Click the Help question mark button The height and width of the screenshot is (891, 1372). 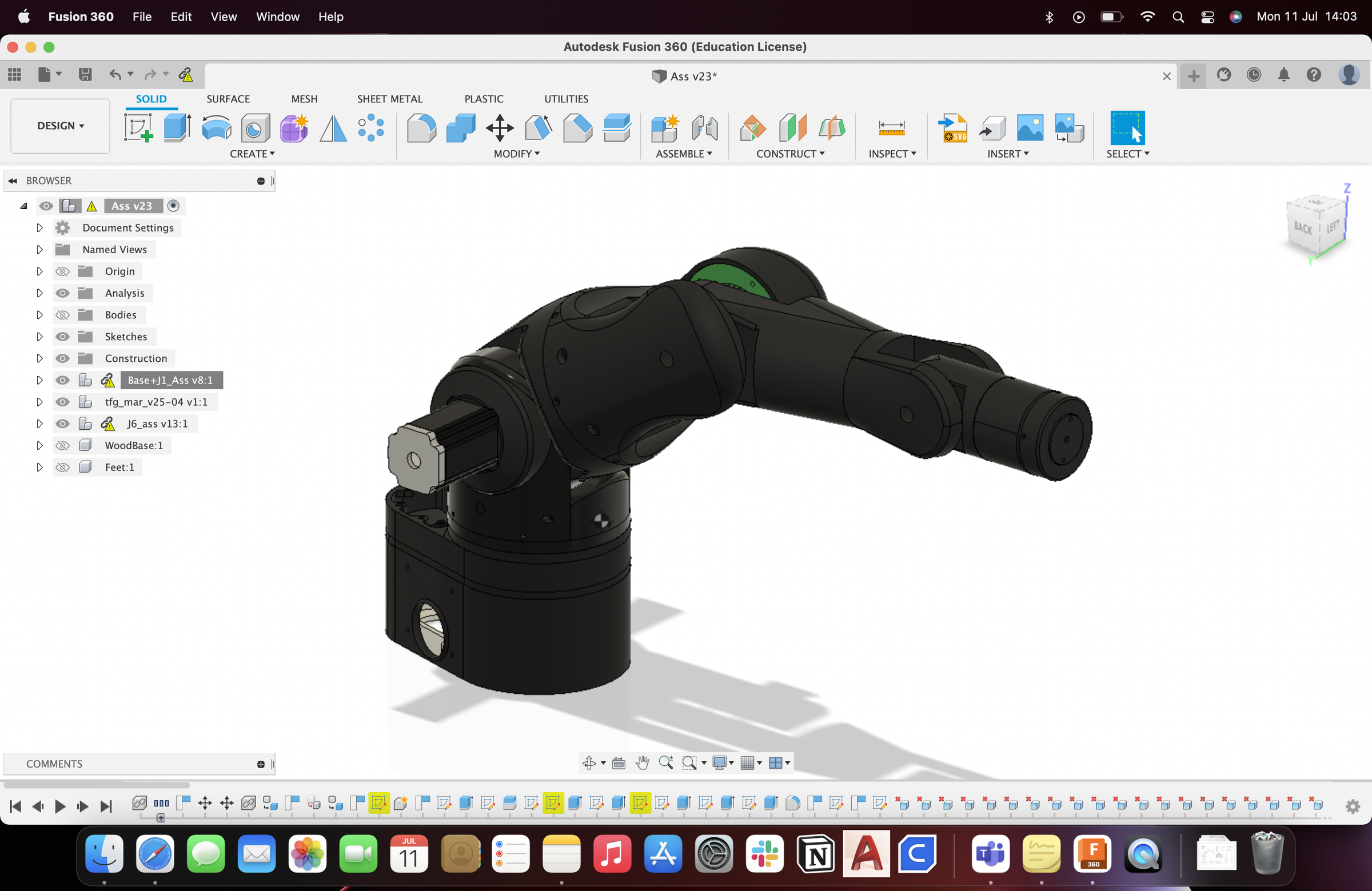click(x=1314, y=75)
